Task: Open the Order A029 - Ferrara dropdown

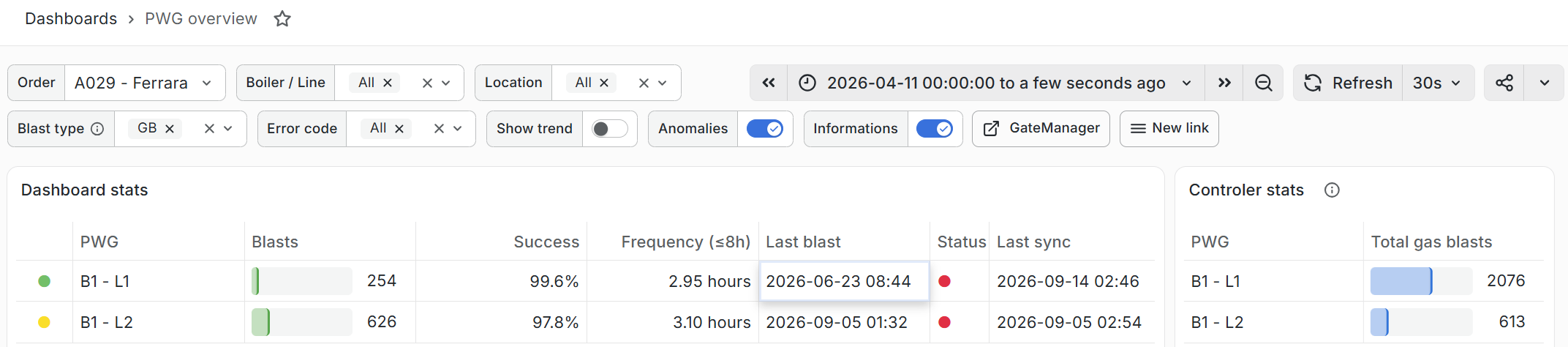Action: 145,83
